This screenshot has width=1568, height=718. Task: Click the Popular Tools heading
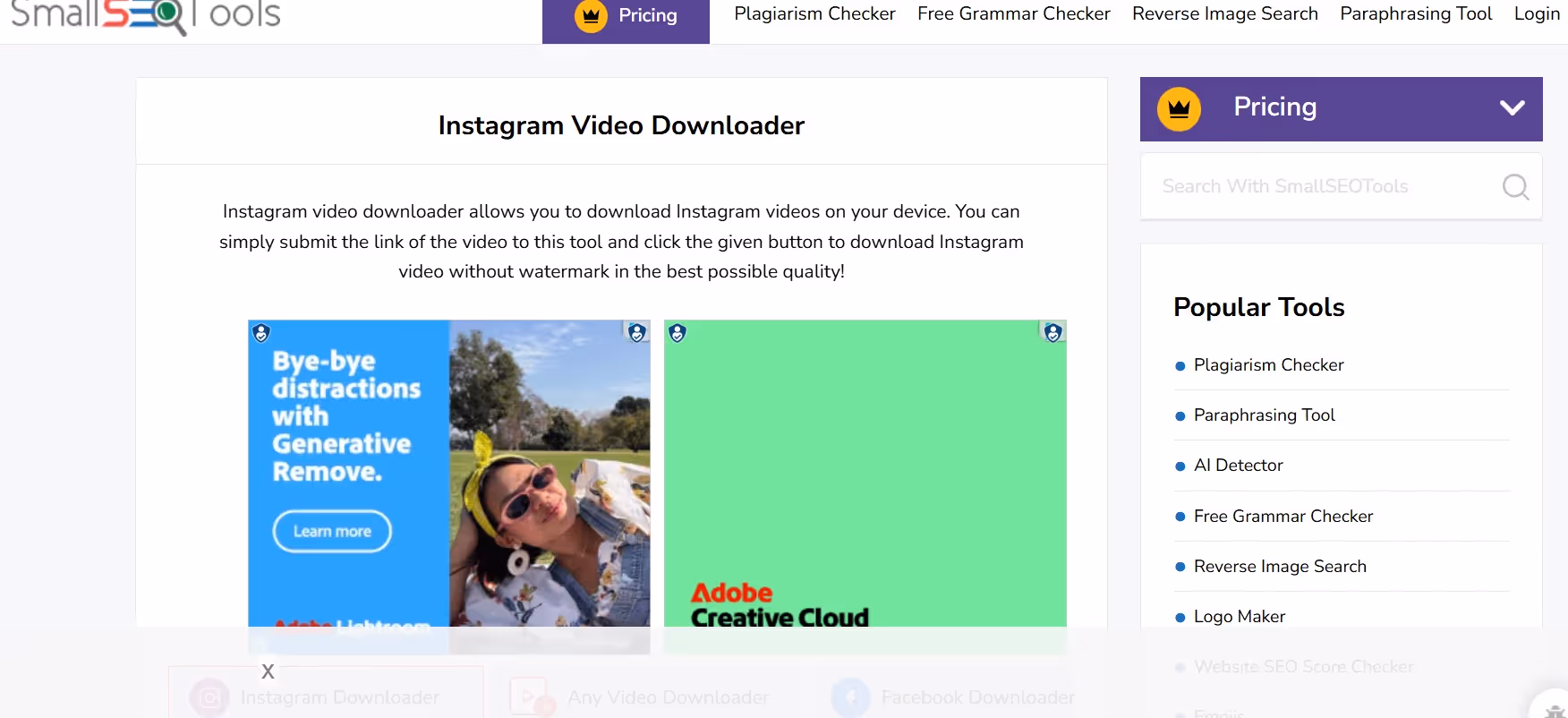[1258, 307]
